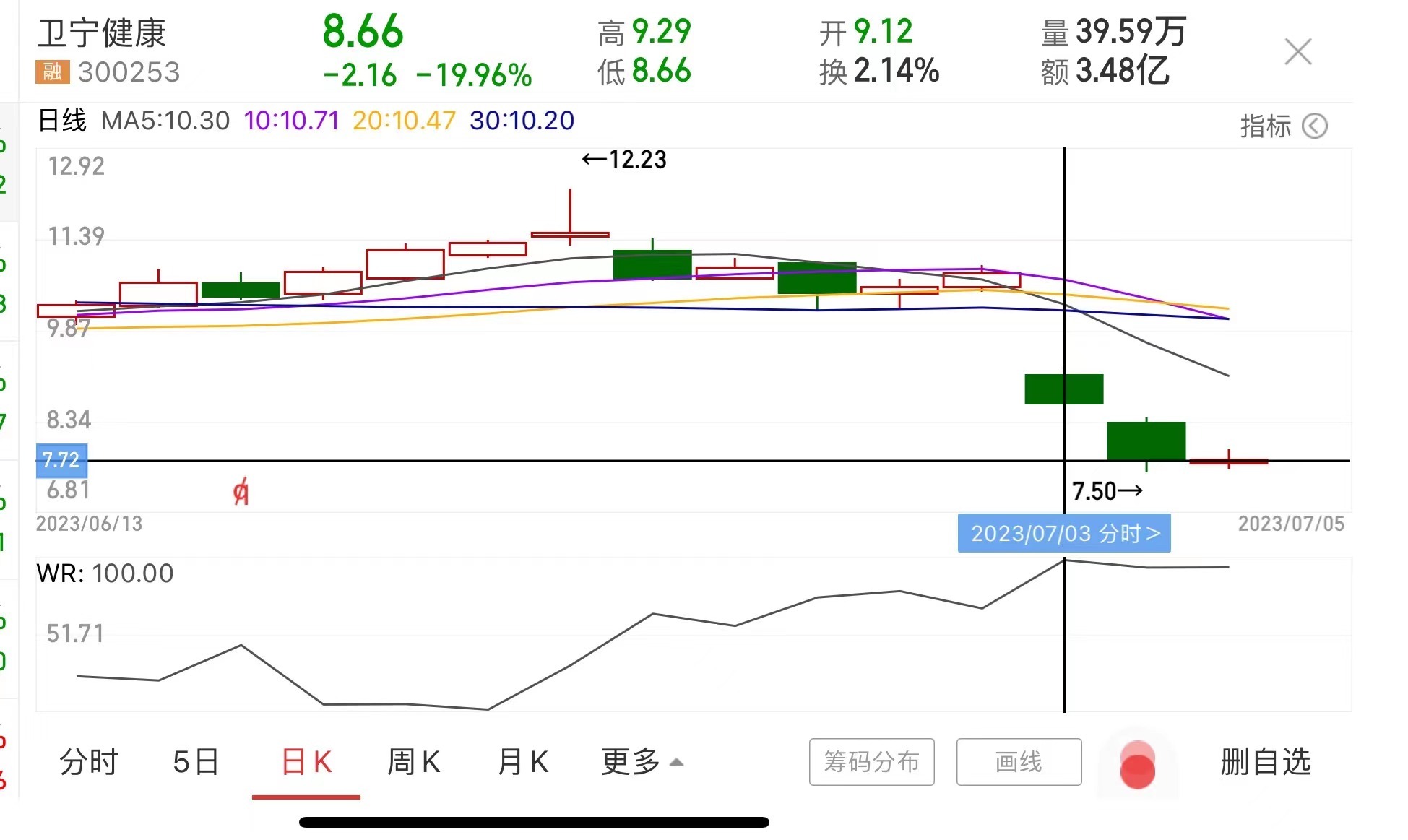
Task: Click the 7.72 crosshair price label
Action: (61, 460)
